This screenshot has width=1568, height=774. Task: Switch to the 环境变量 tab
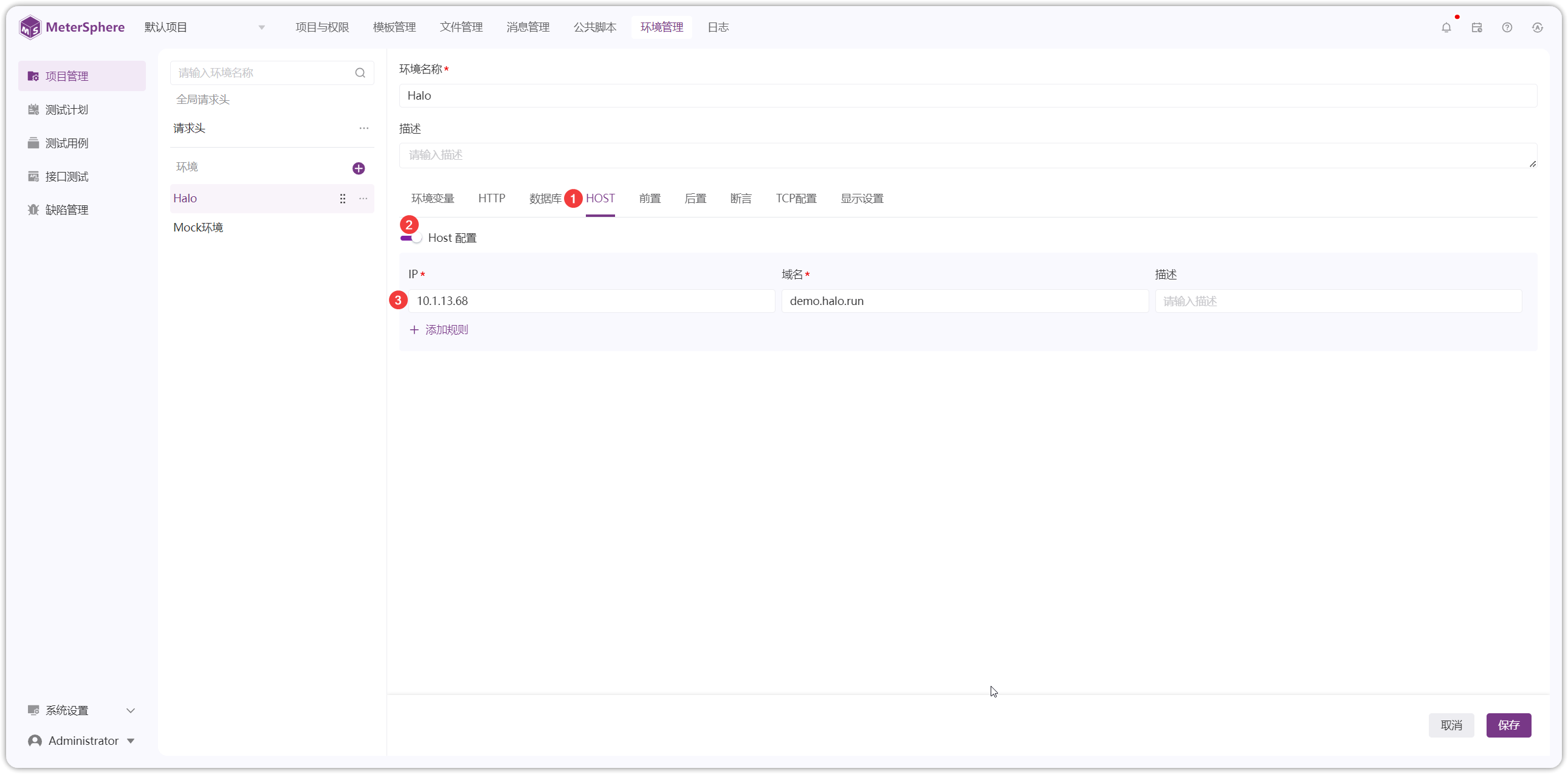pyautogui.click(x=433, y=199)
